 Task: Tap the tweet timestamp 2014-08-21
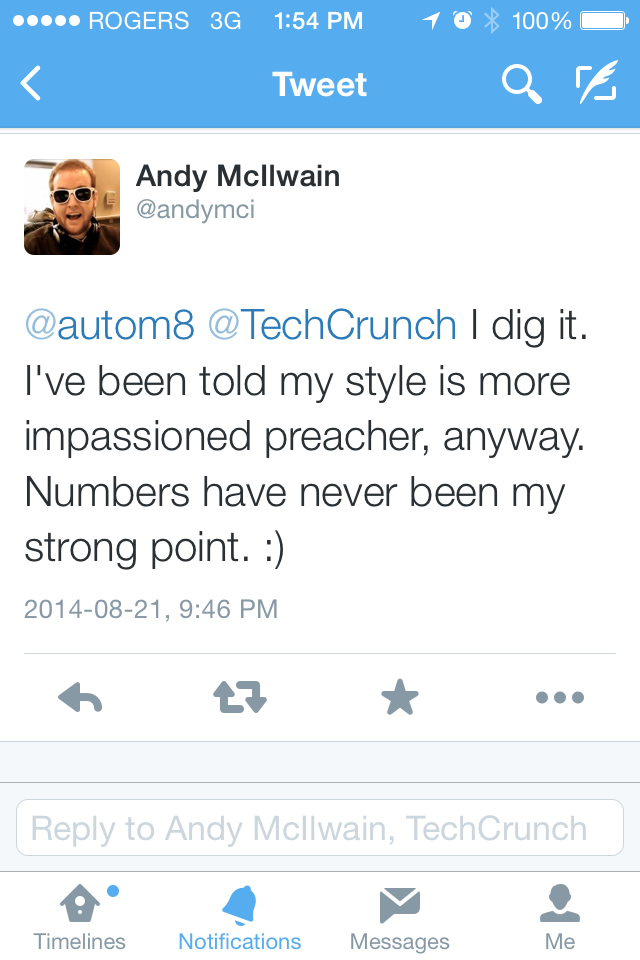[x=150, y=608]
